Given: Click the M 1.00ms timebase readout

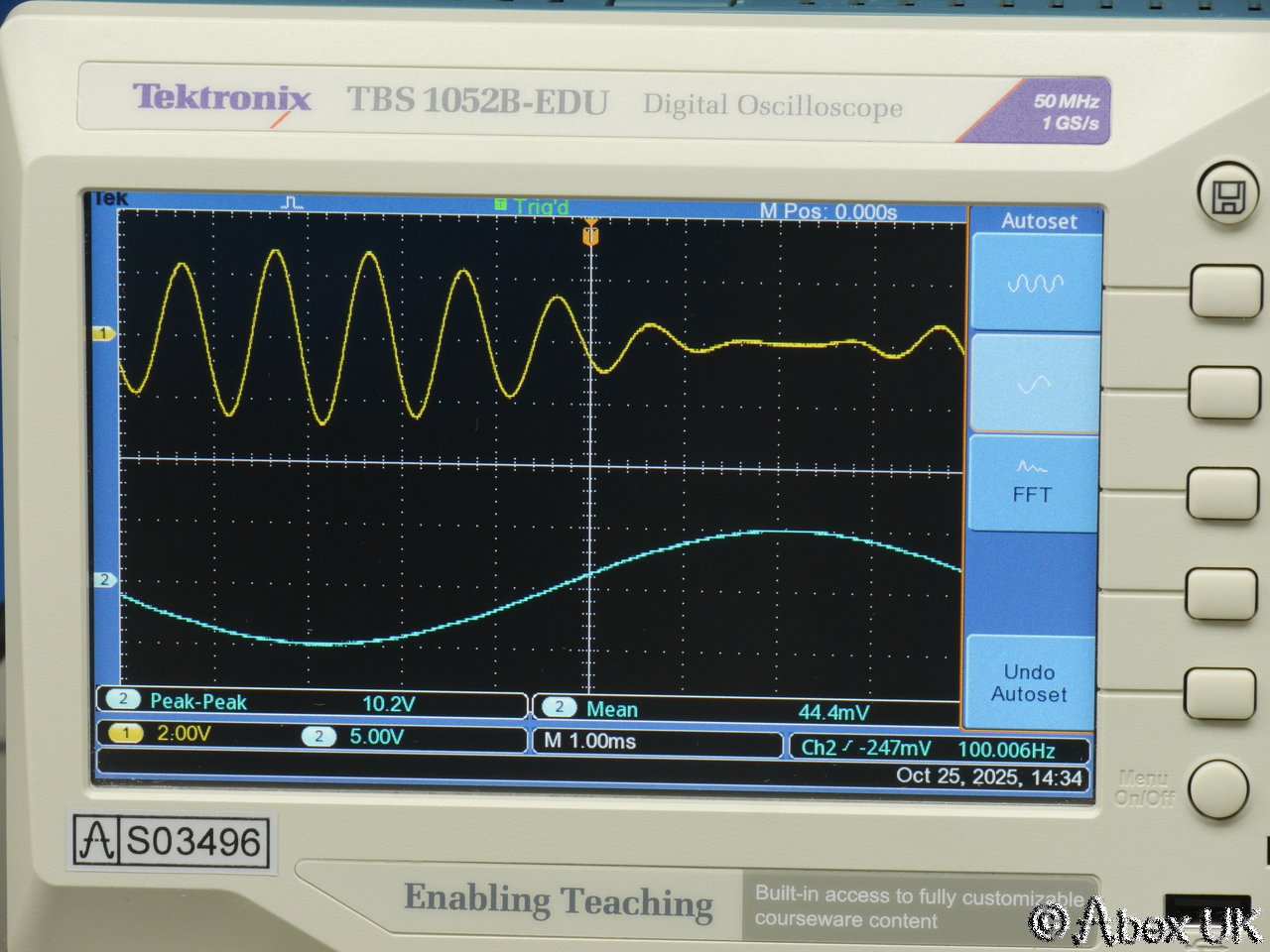Looking at the screenshot, I should pyautogui.click(x=589, y=741).
